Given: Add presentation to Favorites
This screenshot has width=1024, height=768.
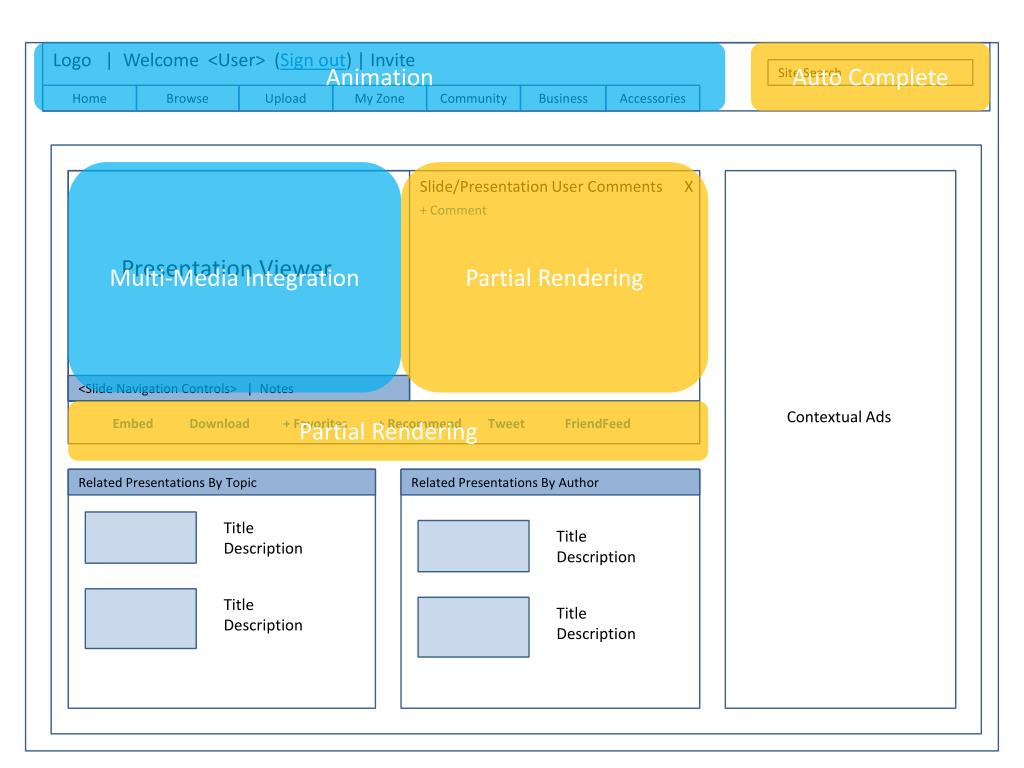Looking at the screenshot, I should click(x=315, y=424).
